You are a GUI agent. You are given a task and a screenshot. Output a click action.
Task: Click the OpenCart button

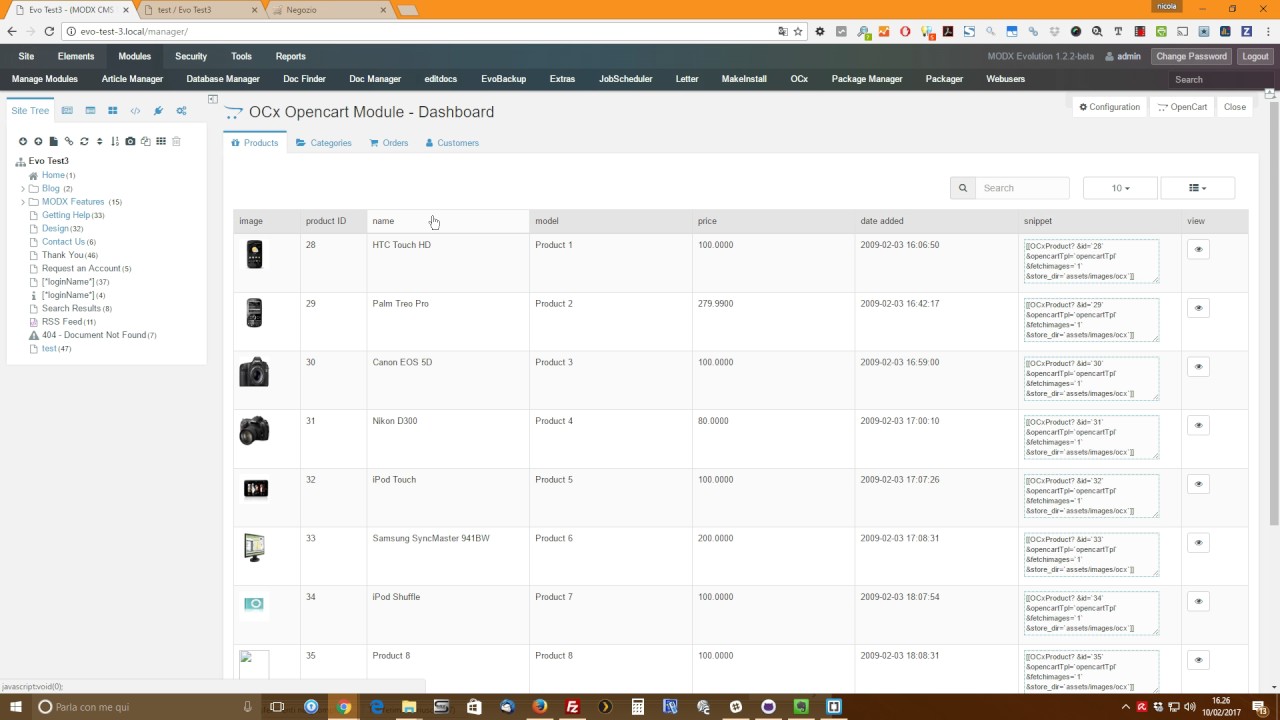point(1182,107)
